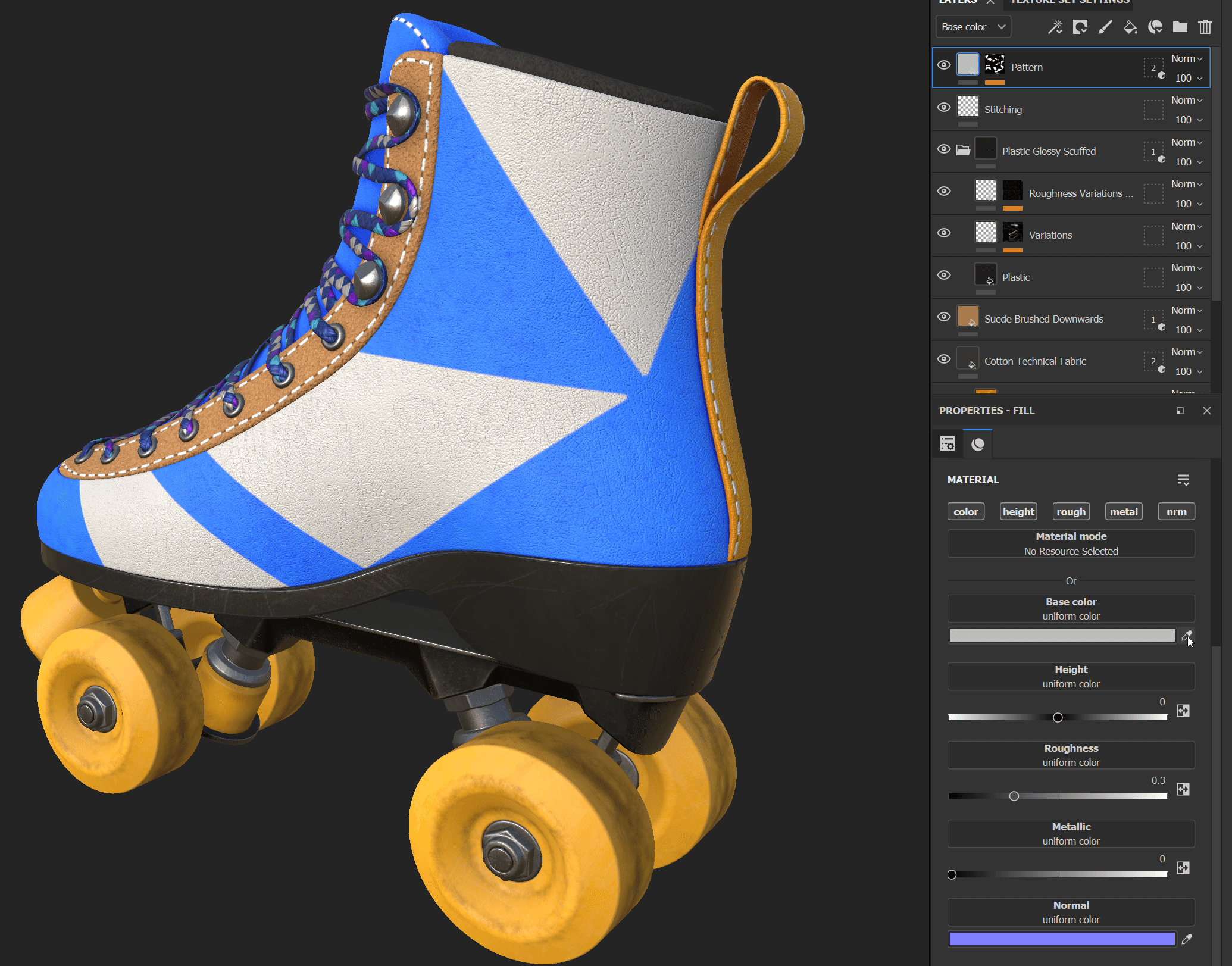Screen dimensions: 1232x966
Task: Hide the Cotton Technical Fabric layer
Action: point(944,359)
